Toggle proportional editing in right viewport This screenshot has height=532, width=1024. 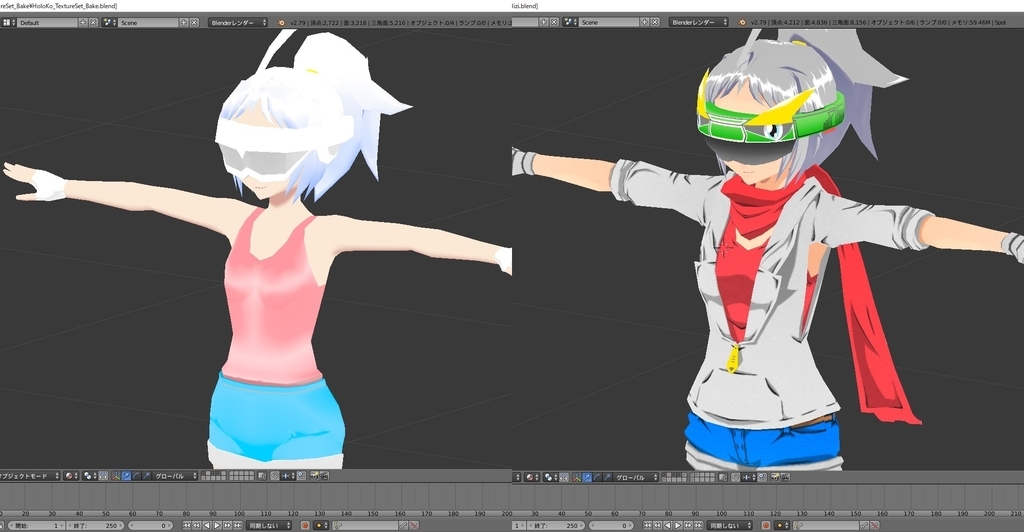[735, 478]
